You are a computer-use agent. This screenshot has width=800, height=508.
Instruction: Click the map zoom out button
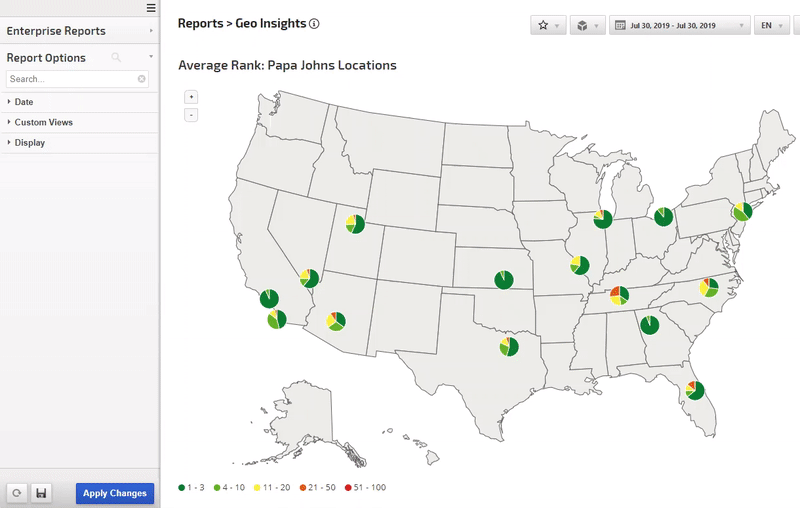coord(191,115)
